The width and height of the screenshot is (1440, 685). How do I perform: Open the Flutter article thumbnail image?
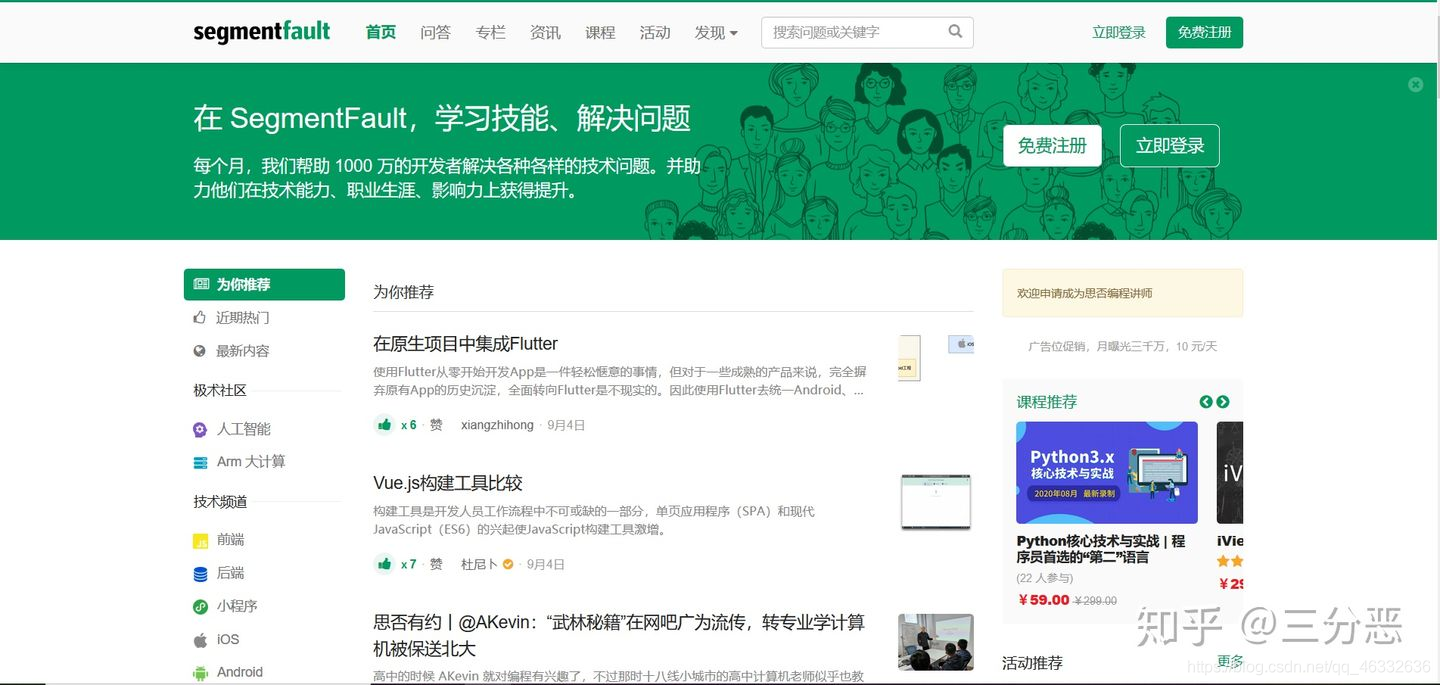(x=936, y=358)
